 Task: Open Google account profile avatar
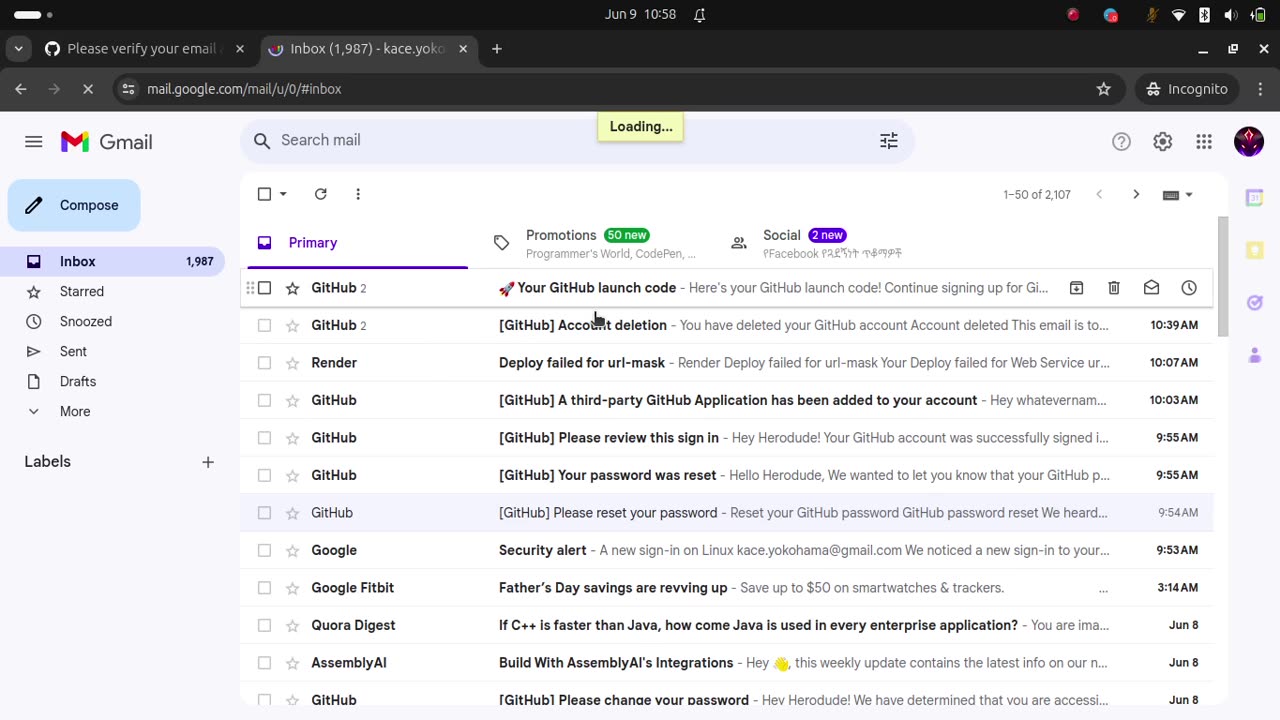coord(1249,142)
